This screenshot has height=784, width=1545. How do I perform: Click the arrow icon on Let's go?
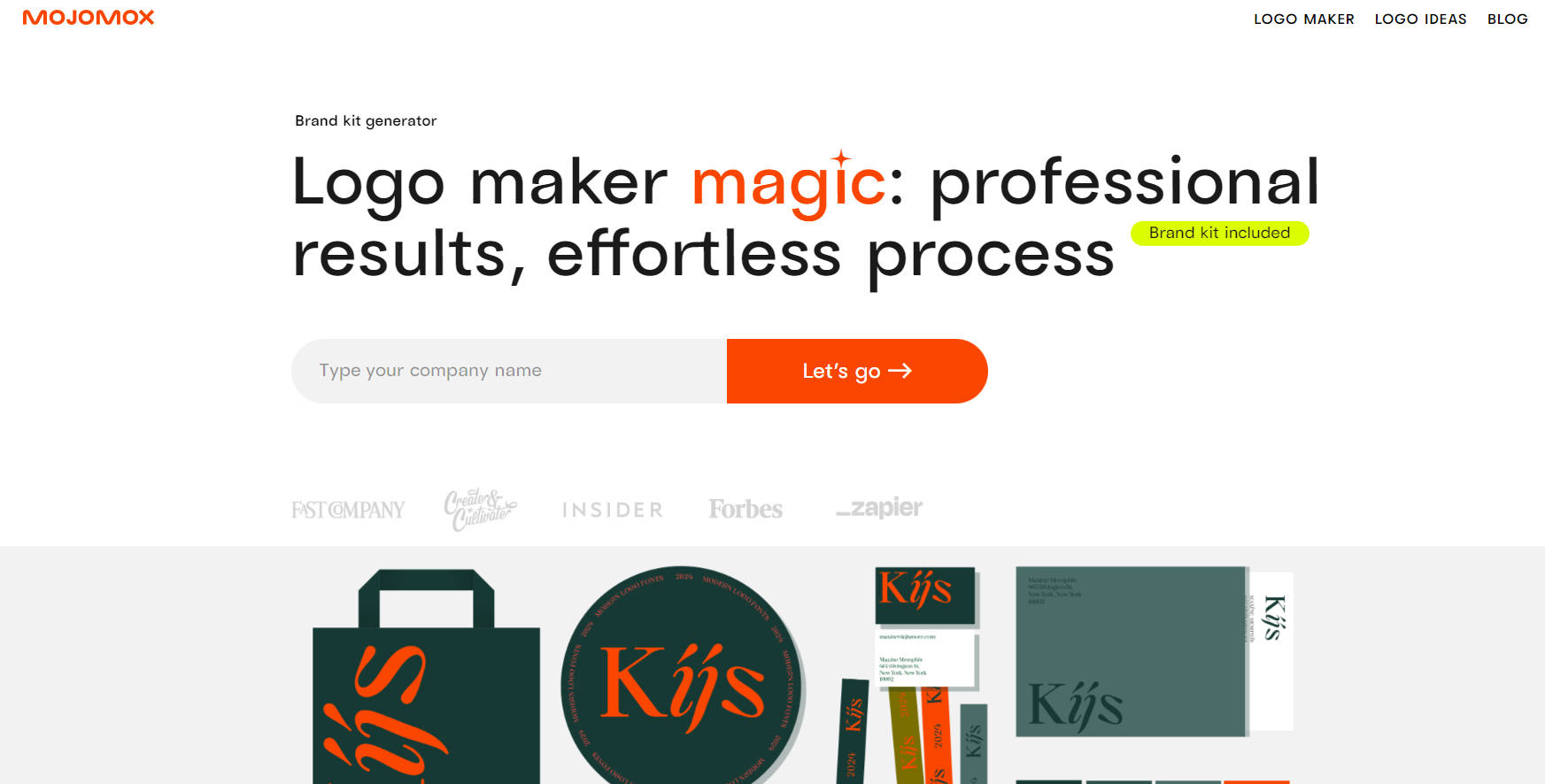pos(900,371)
